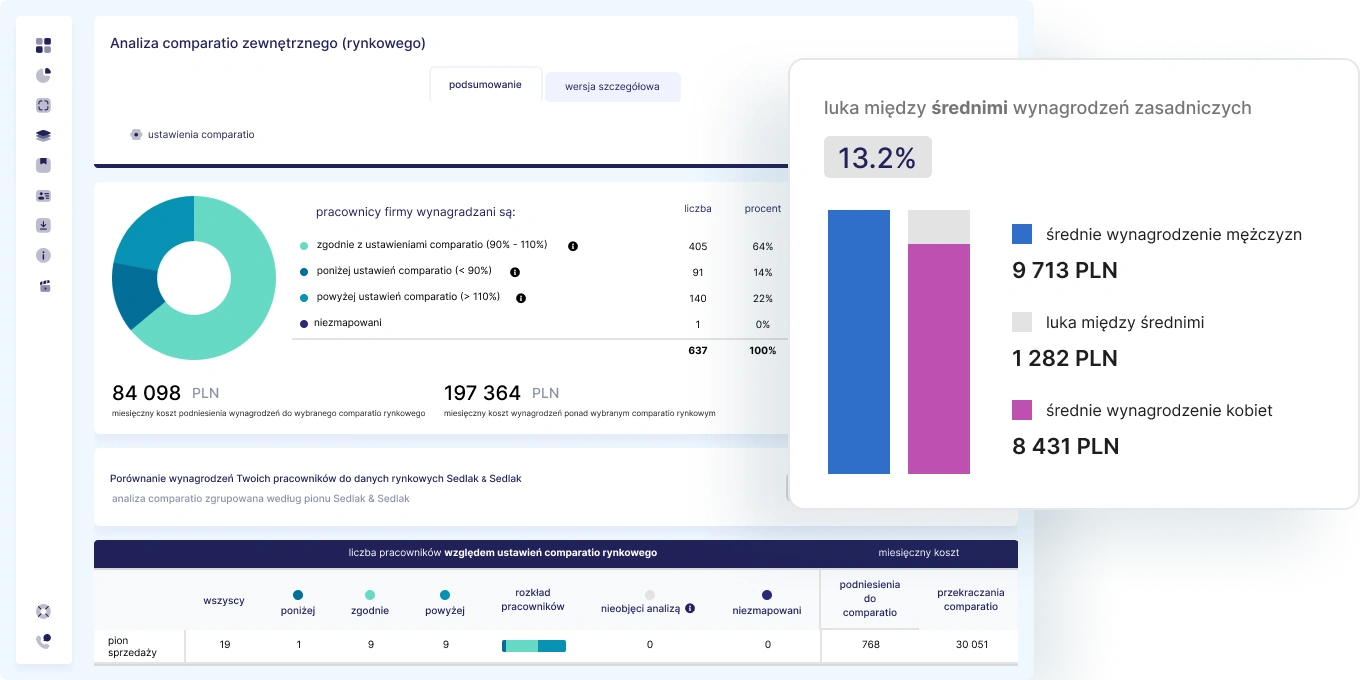Viewport: 1360px width, 680px height.
Task: Open the dashboard grid icon in sidebar
Action: [x=43, y=45]
